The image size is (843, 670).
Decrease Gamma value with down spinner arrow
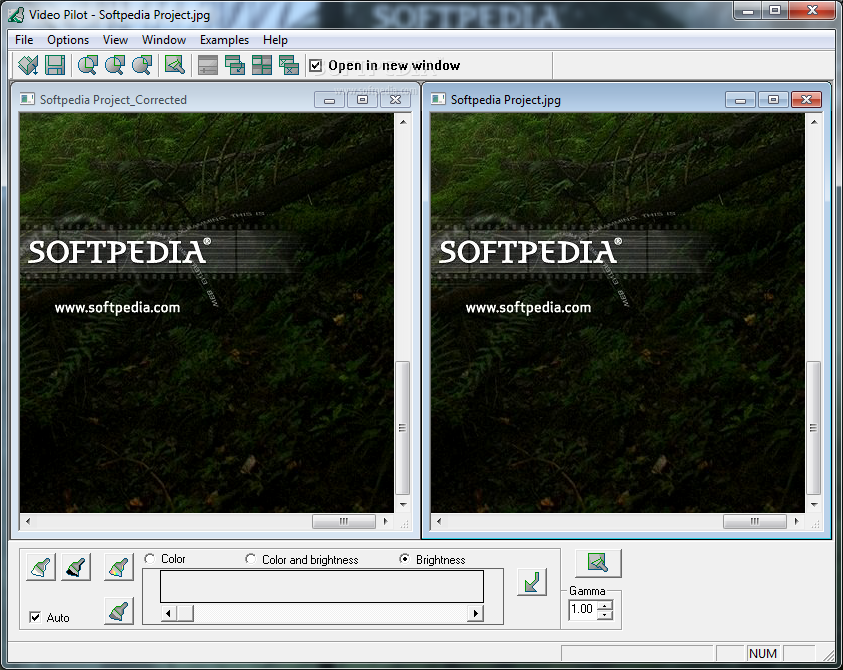[605, 615]
